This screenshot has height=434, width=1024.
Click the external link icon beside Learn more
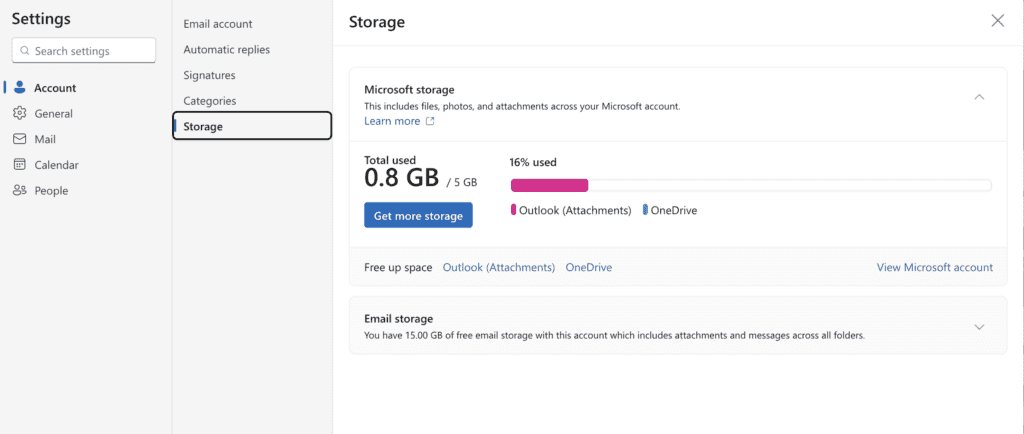[430, 121]
